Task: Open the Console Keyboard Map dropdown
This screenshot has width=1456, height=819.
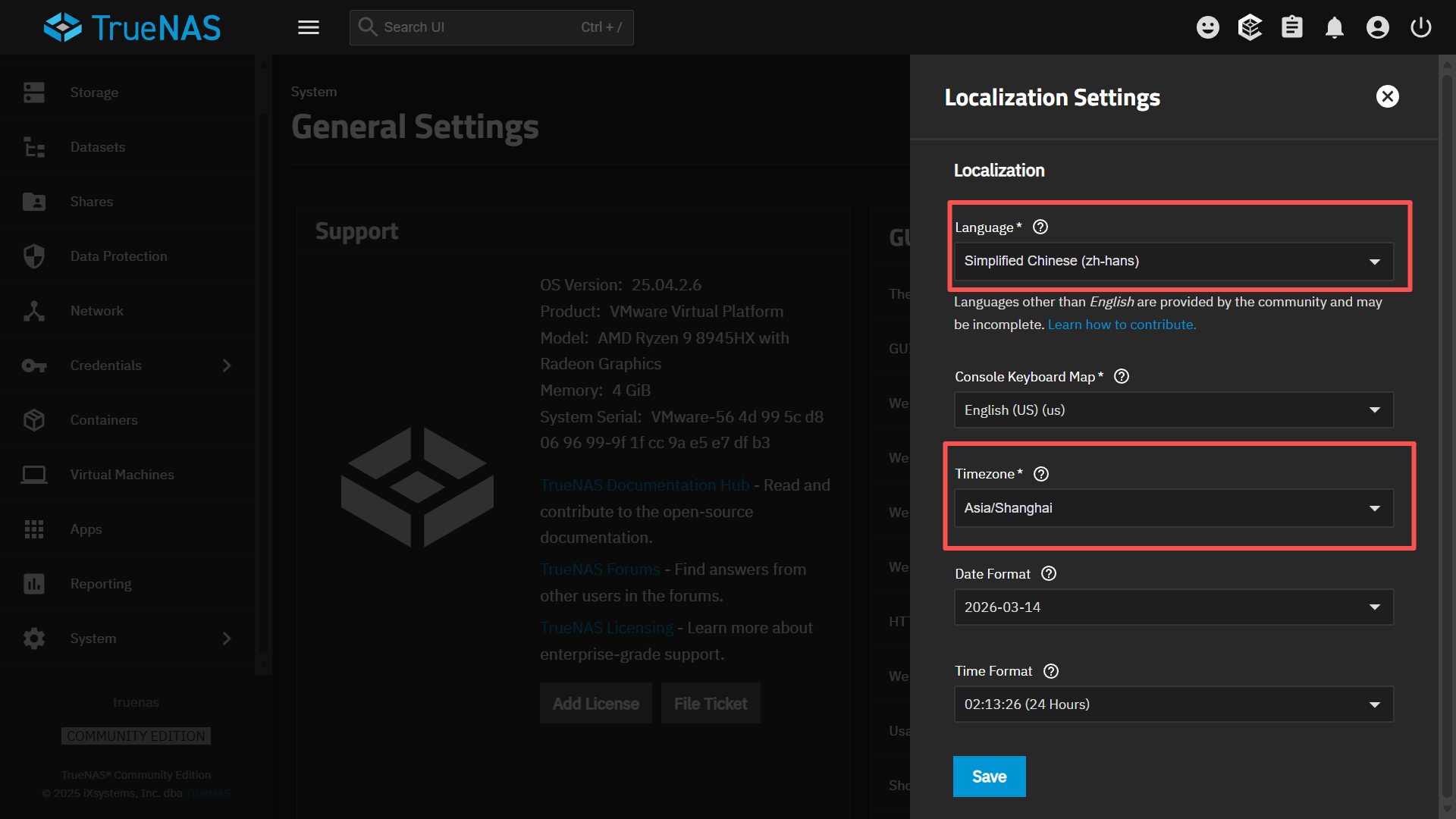Action: [x=1173, y=410]
